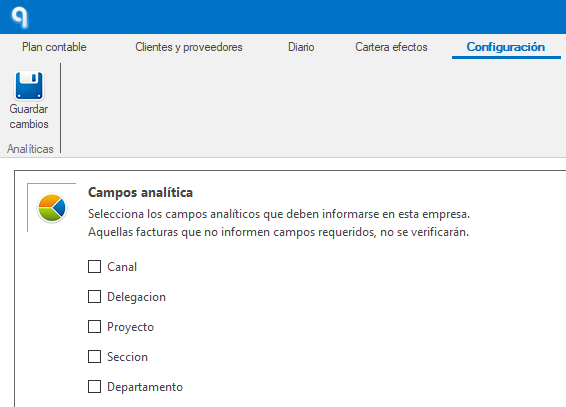566x407 pixels.
Task: Click the Analíticas ribbon group label
Action: coord(30,149)
